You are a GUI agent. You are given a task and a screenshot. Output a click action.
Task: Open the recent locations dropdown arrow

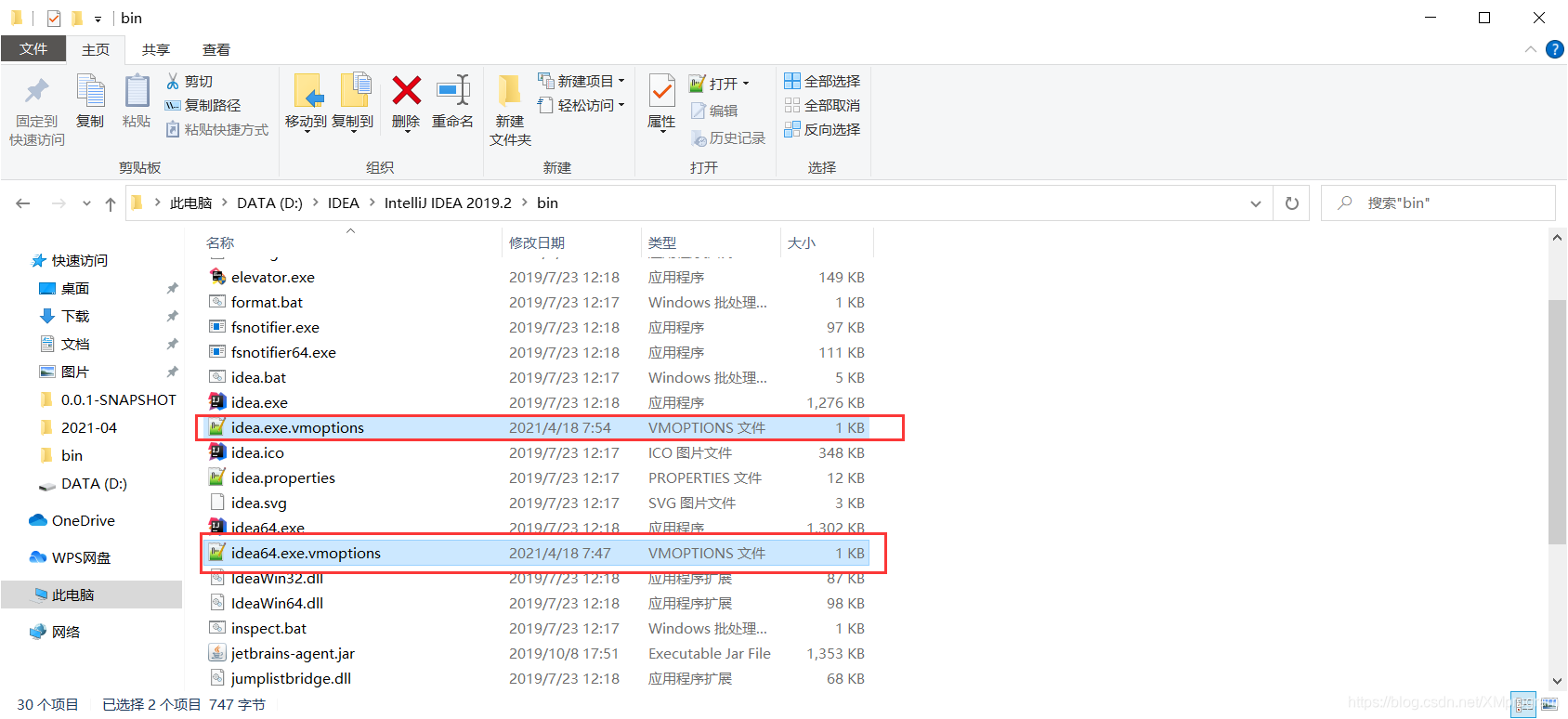86,203
